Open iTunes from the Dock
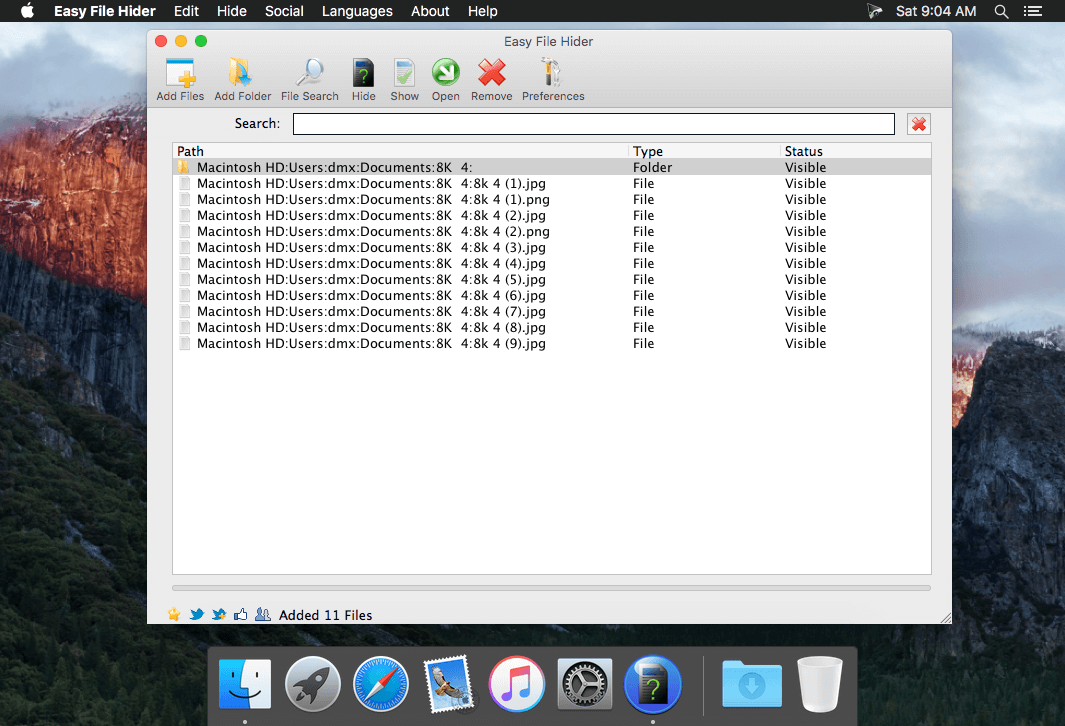 [x=516, y=684]
